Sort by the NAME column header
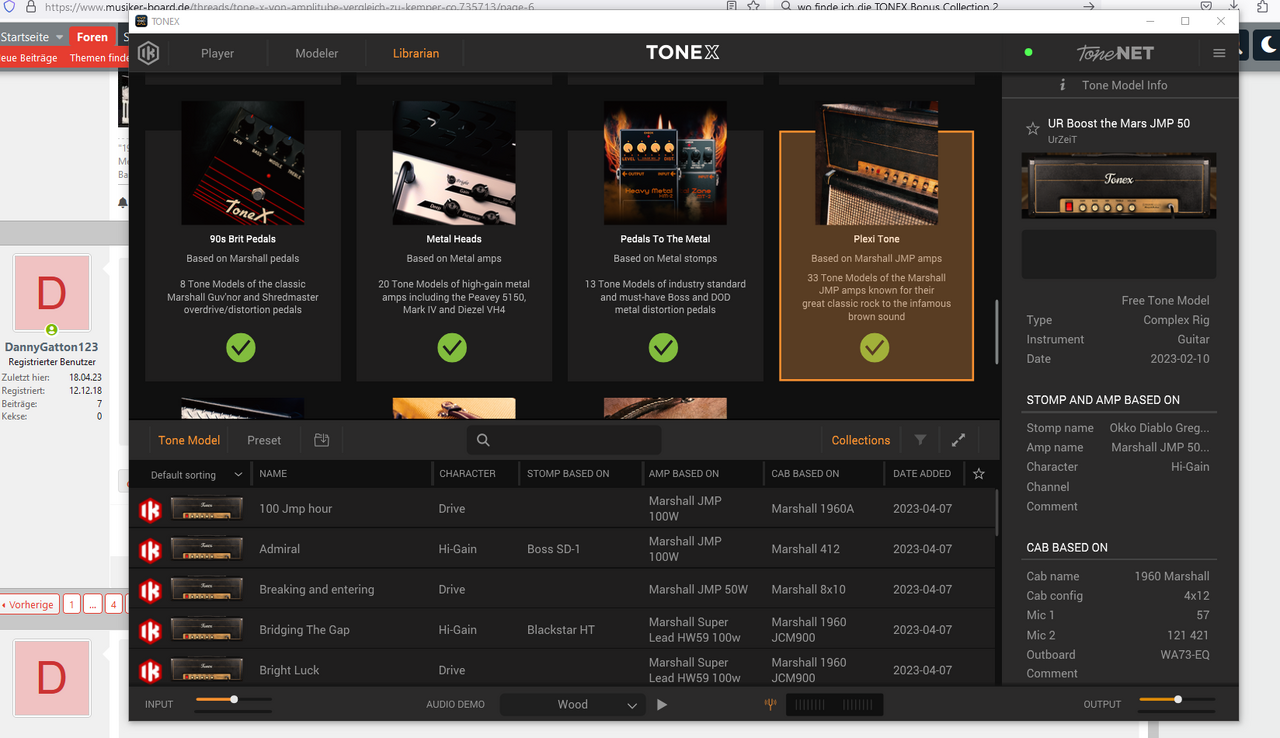The image size is (1280, 738). (x=273, y=474)
